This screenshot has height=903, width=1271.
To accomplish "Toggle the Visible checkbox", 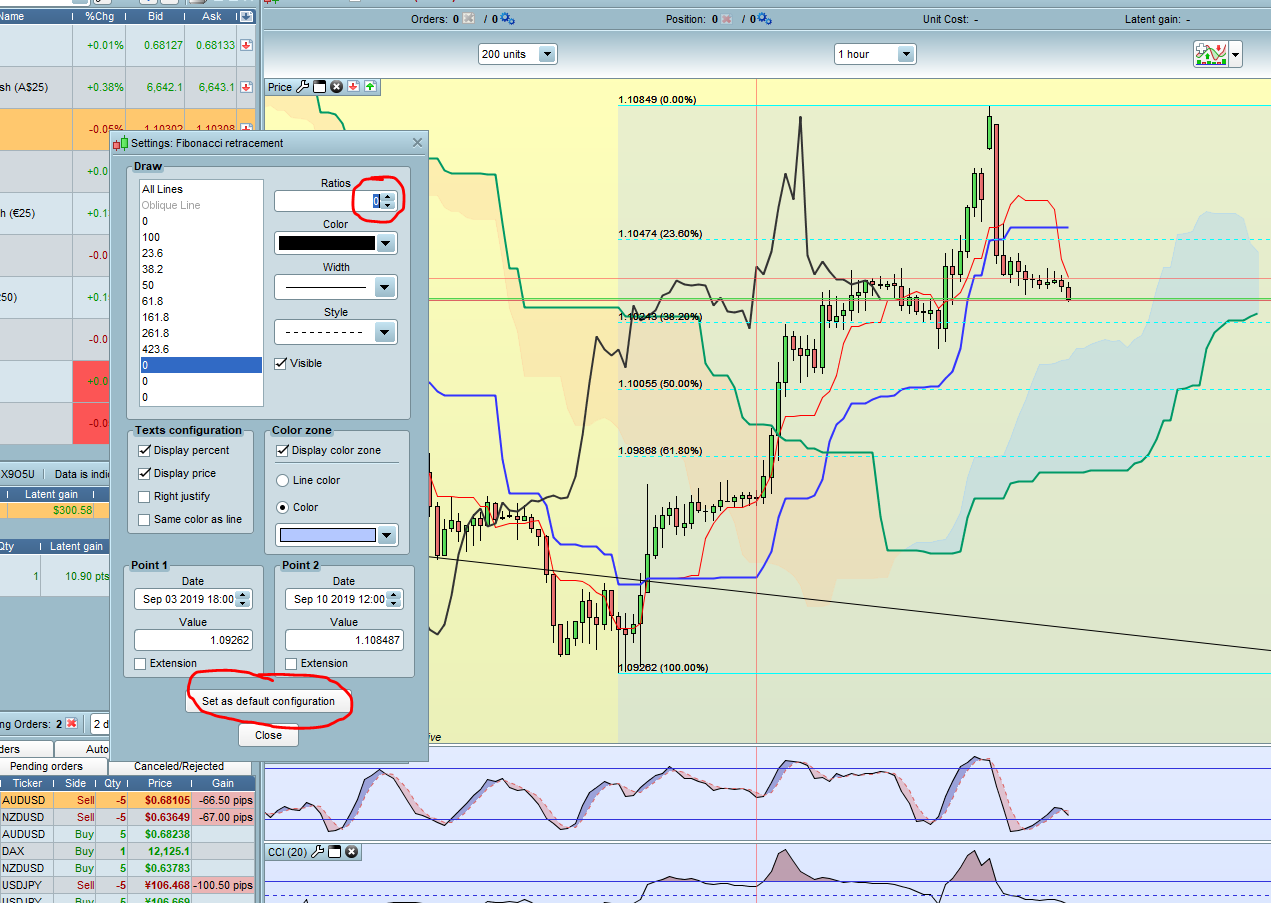I will tap(281, 363).
